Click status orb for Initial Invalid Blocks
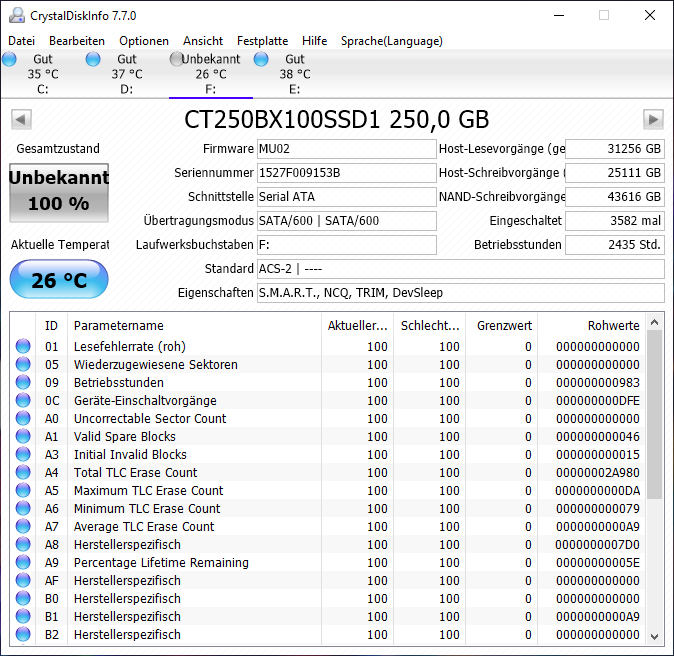The width and height of the screenshot is (674, 656). pos(23,454)
